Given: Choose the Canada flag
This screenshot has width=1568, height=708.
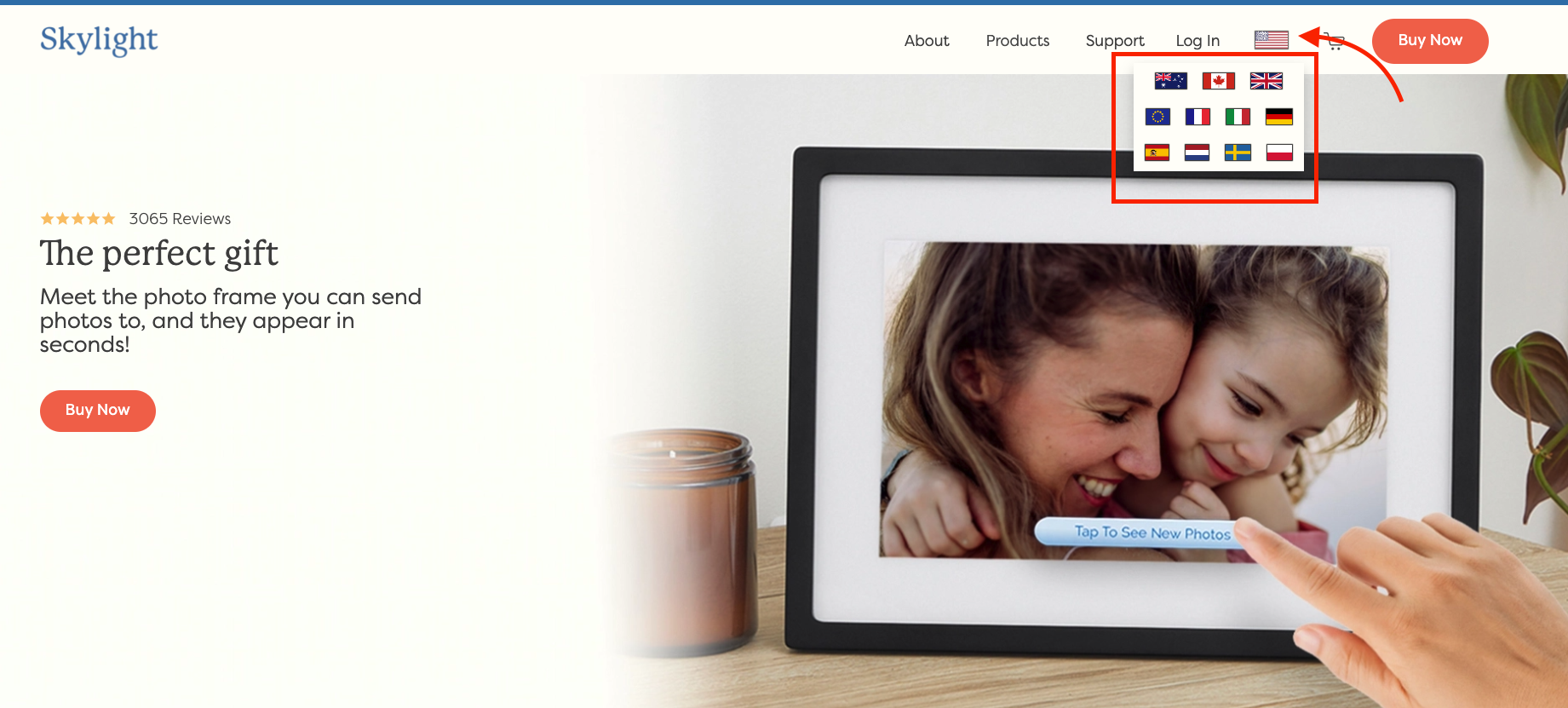Looking at the screenshot, I should point(1218,81).
